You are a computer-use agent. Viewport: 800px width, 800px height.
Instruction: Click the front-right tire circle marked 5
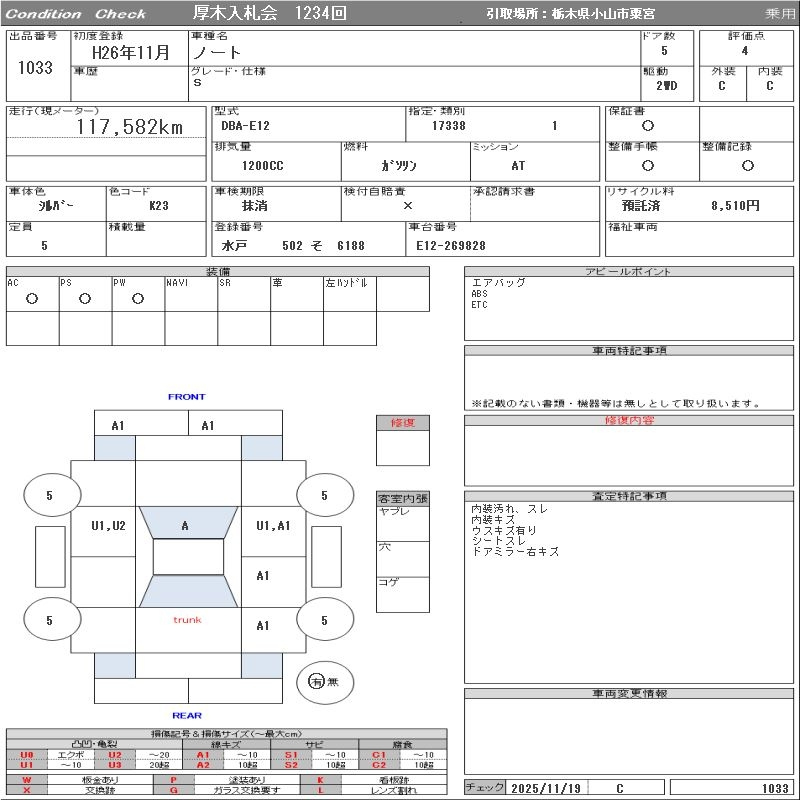(x=324, y=495)
